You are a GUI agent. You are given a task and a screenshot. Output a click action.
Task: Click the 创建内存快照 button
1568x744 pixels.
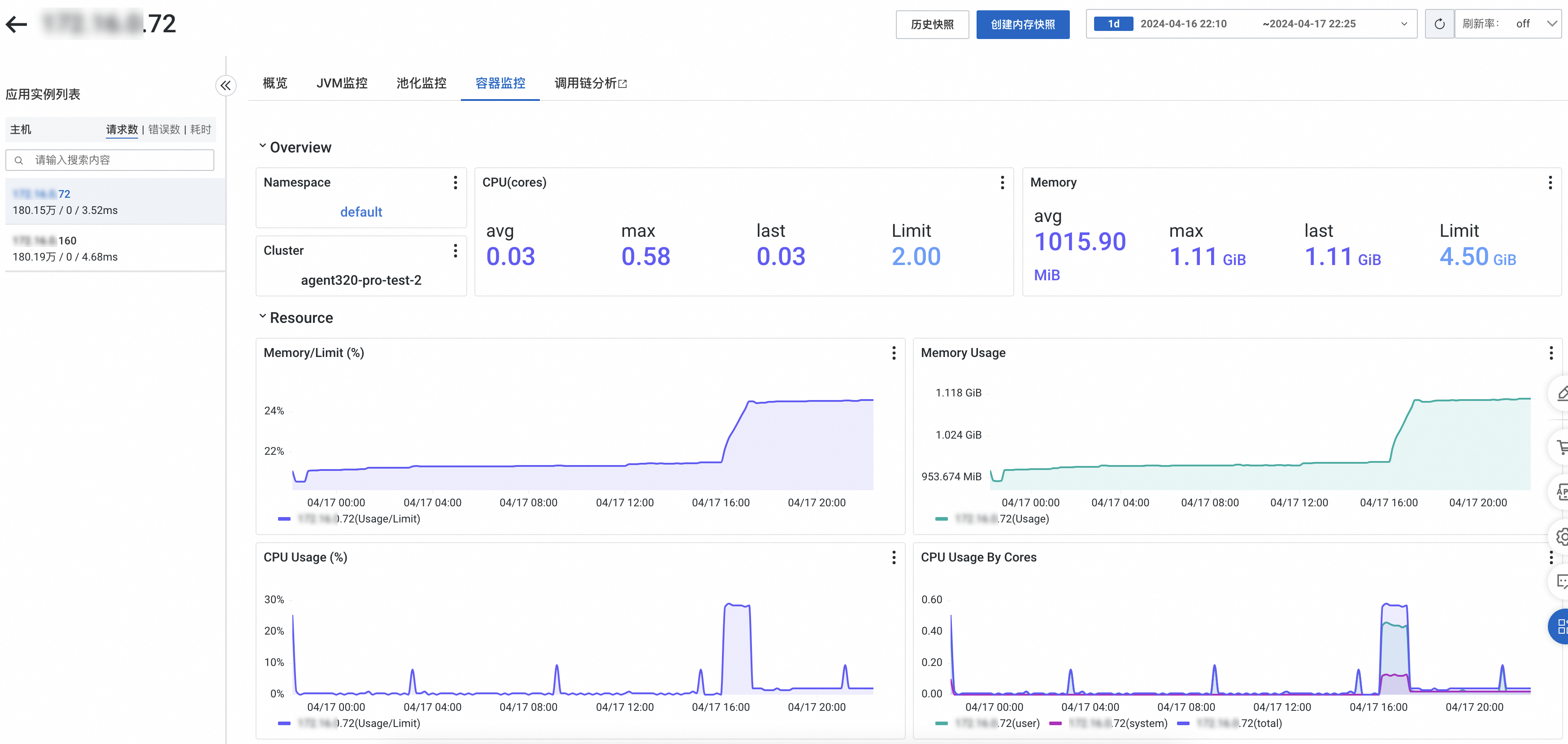(x=1023, y=24)
